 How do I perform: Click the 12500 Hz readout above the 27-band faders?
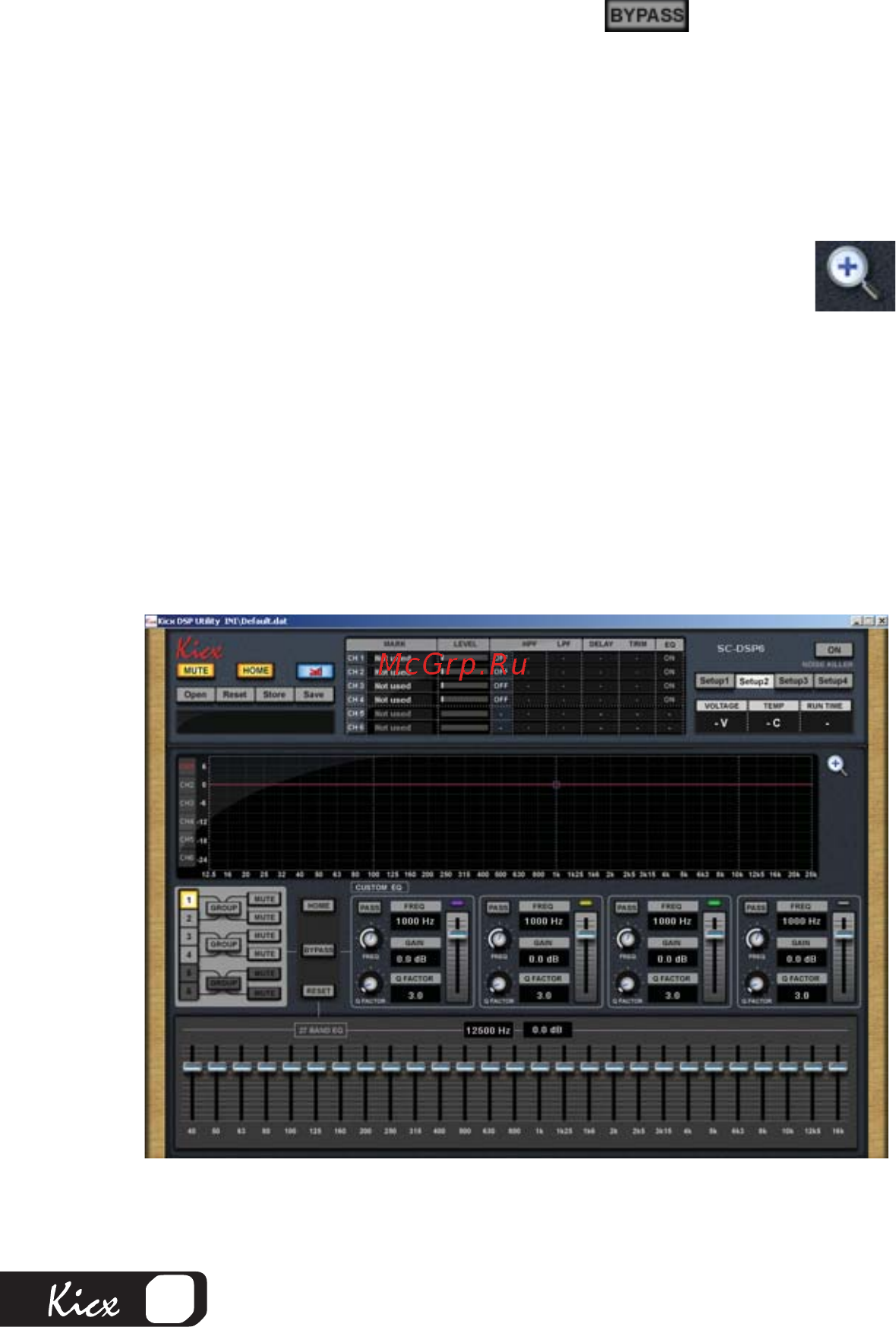pos(488,1031)
